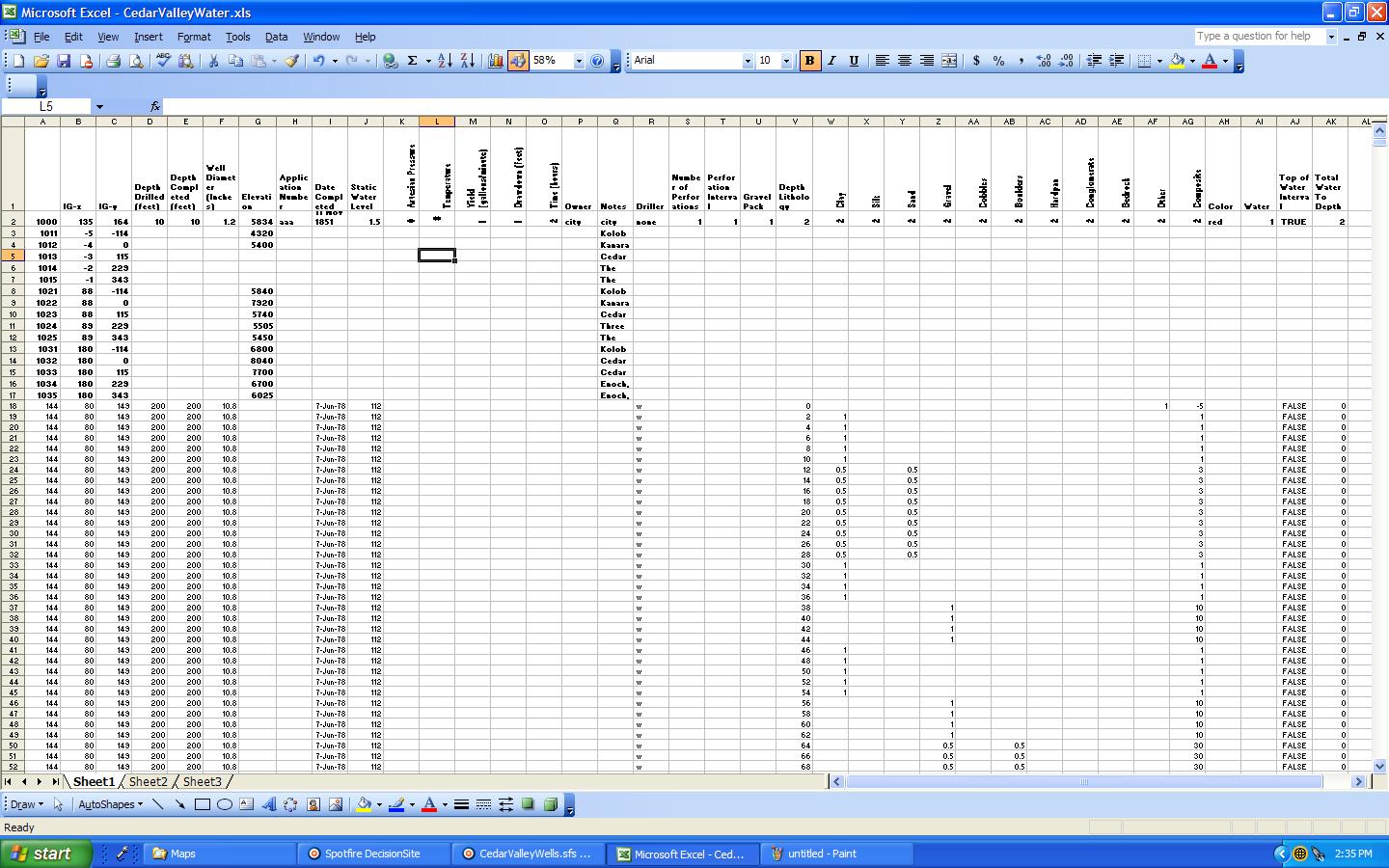This screenshot has height=868, width=1389.
Task: Click the Insert Function fx button
Action: pos(154,107)
